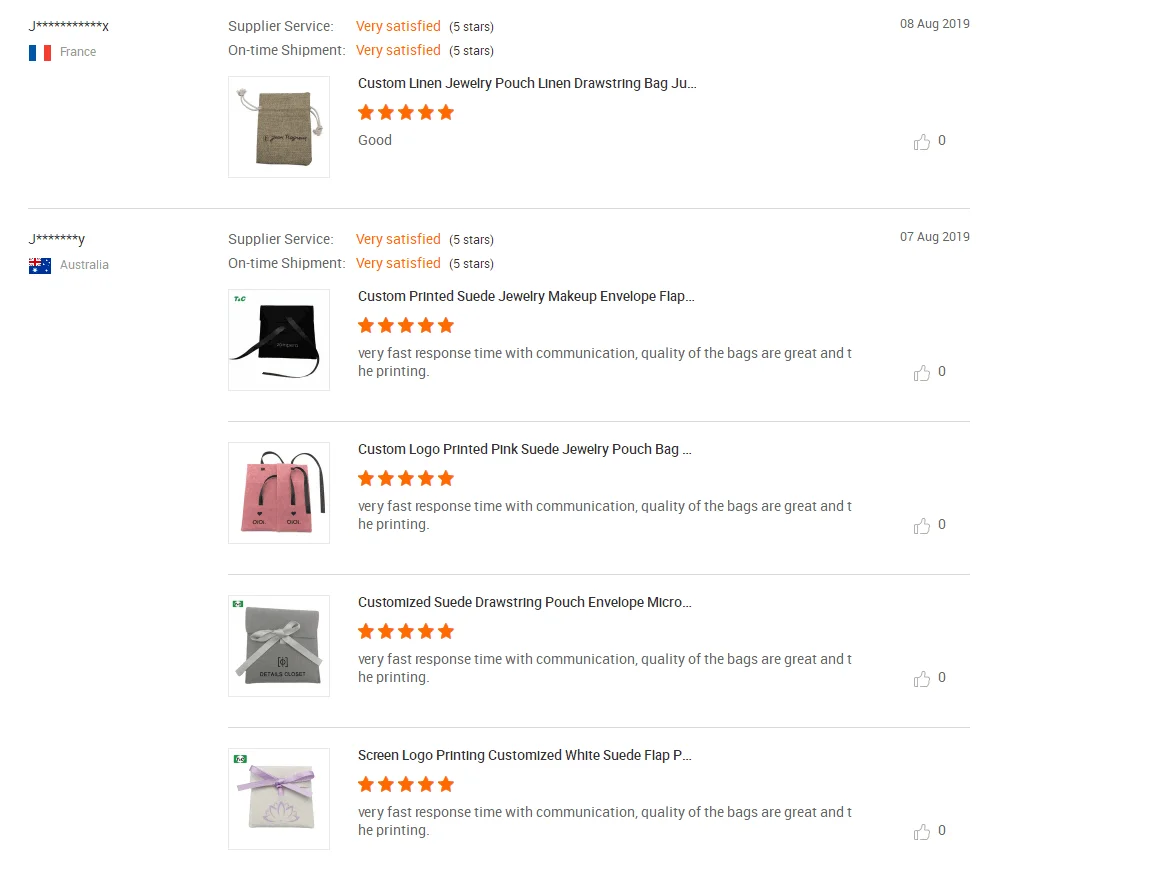Click reviewer name J********y
Screen dimensions: 1170x890
pos(57,239)
